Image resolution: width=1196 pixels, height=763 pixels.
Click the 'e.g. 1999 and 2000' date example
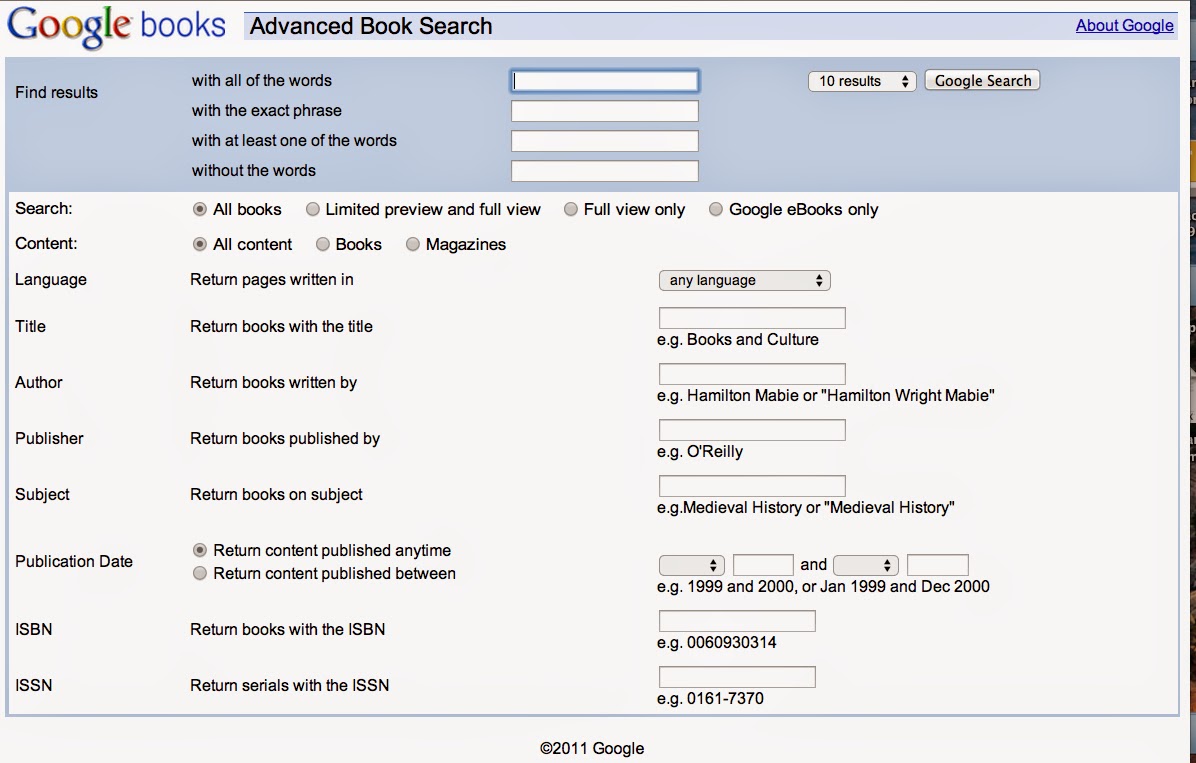pyautogui.click(x=823, y=587)
